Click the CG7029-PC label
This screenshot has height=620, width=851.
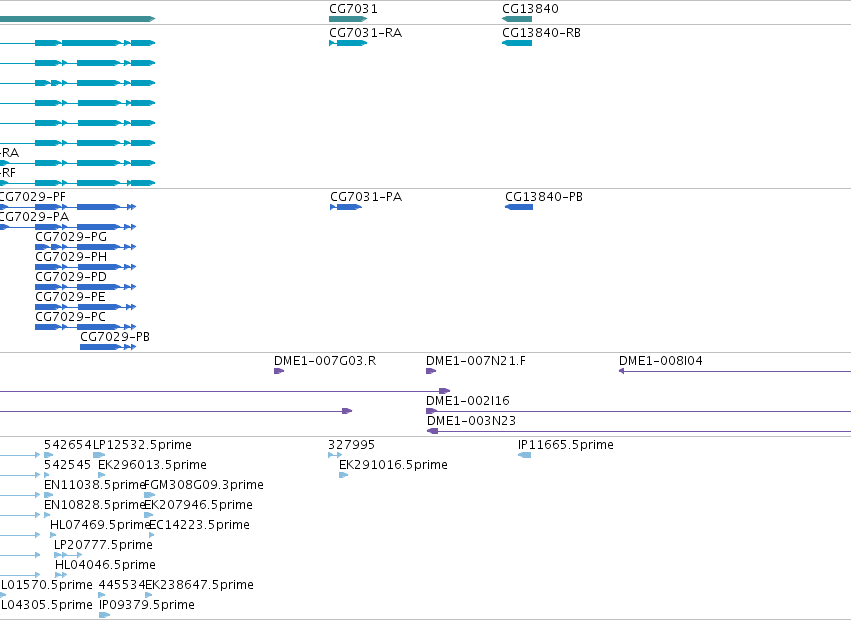pyautogui.click(x=71, y=317)
